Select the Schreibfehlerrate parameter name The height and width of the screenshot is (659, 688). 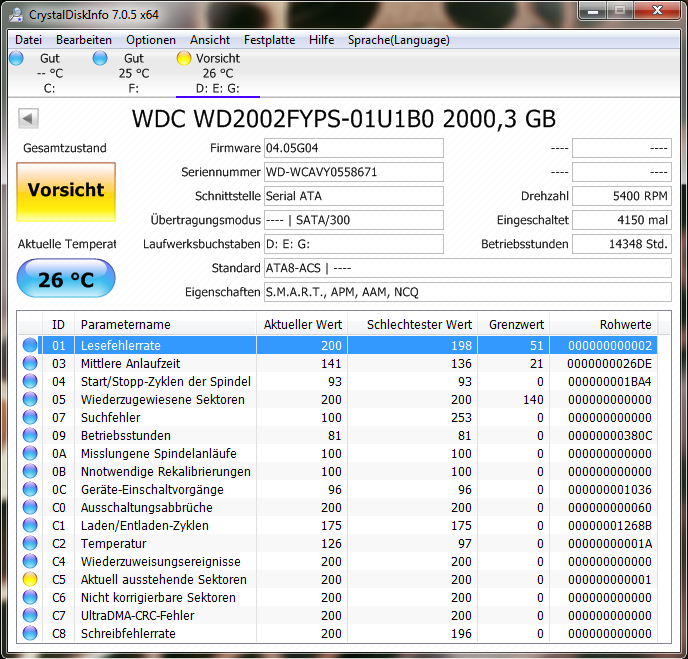coord(128,634)
